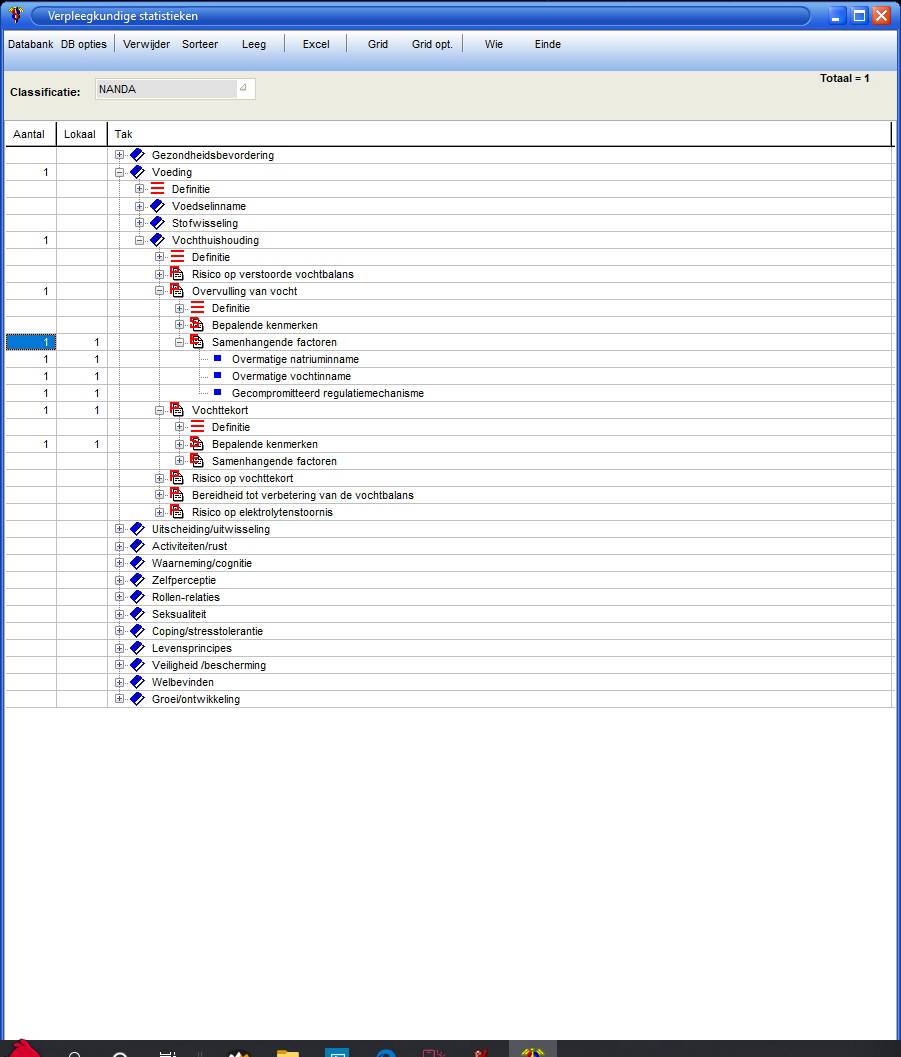
Task: Open the Databank menu
Action: click(x=30, y=44)
